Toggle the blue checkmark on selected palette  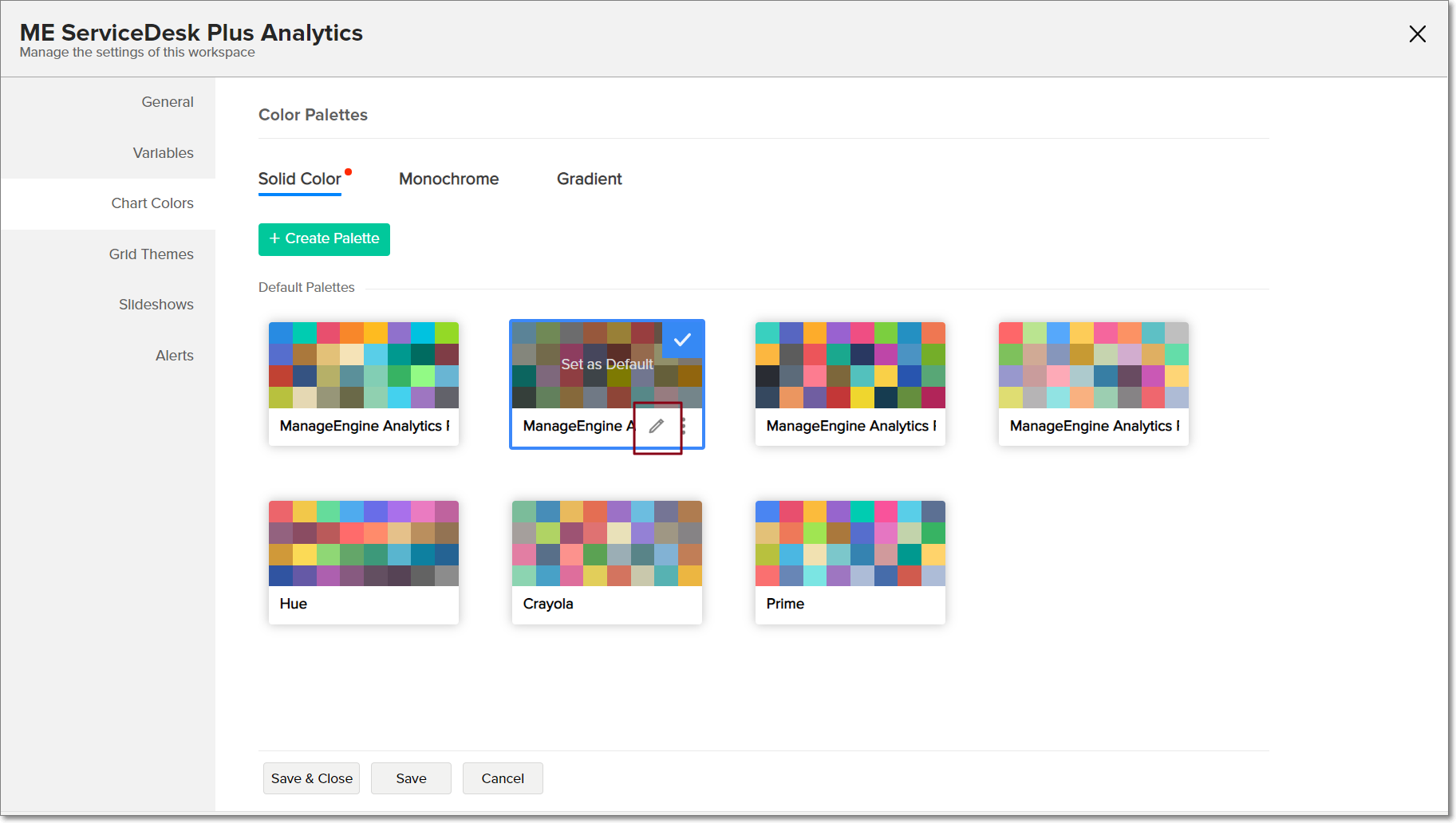[x=682, y=340]
